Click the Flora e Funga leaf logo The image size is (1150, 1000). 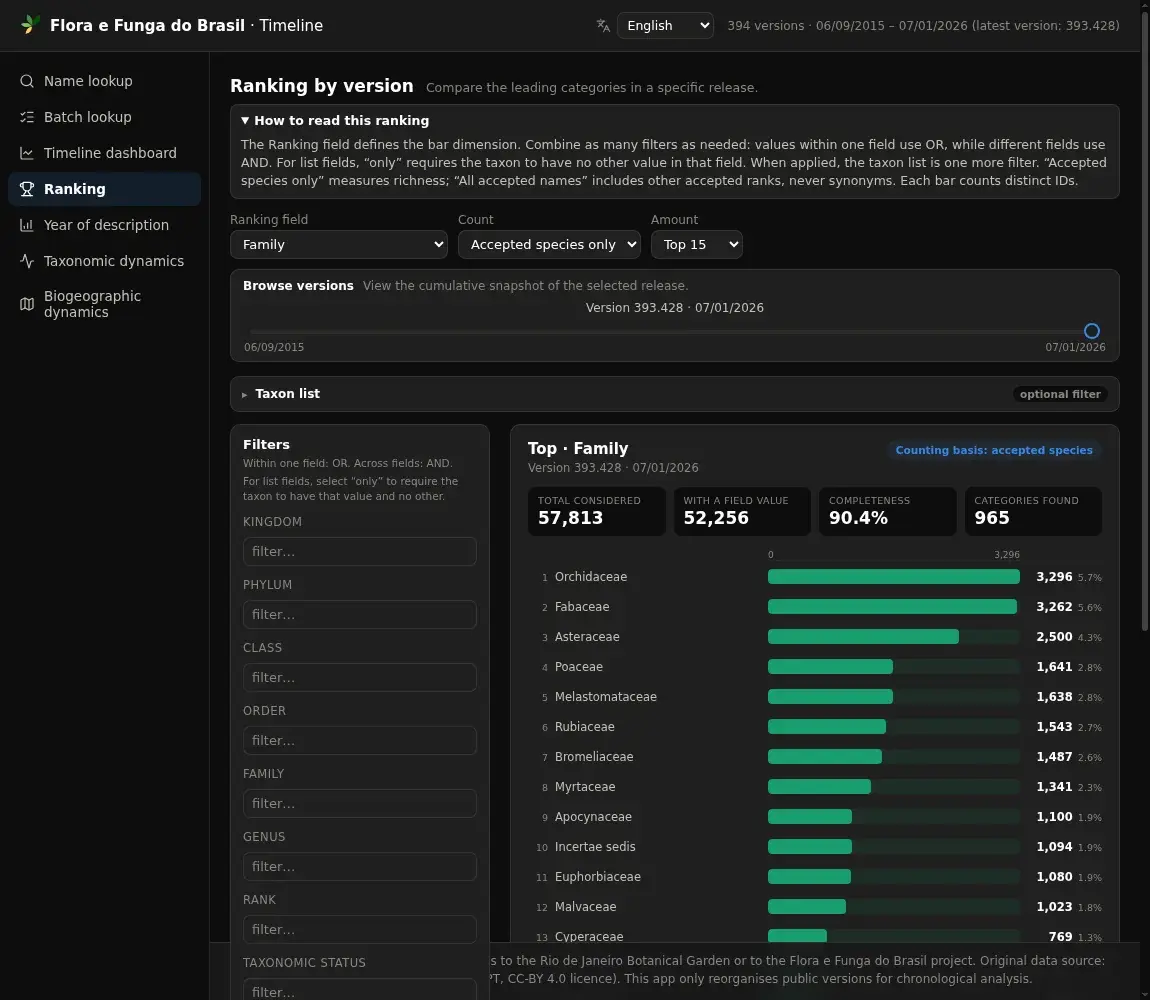point(30,25)
